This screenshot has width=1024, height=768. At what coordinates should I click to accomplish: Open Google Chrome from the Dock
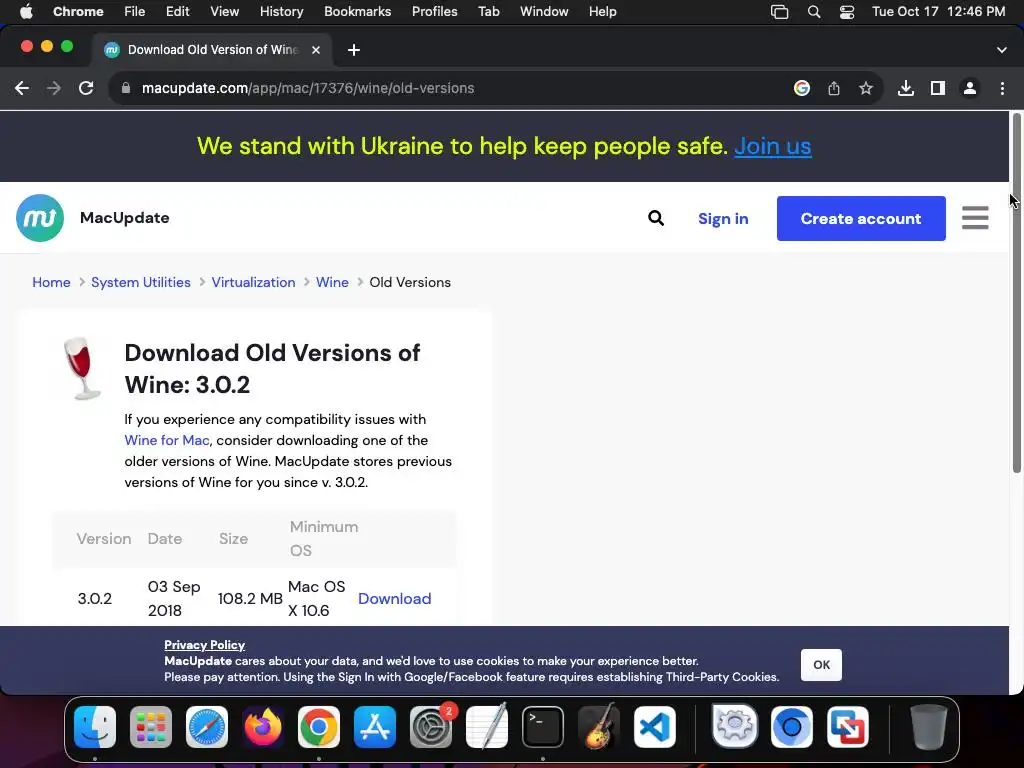click(319, 727)
